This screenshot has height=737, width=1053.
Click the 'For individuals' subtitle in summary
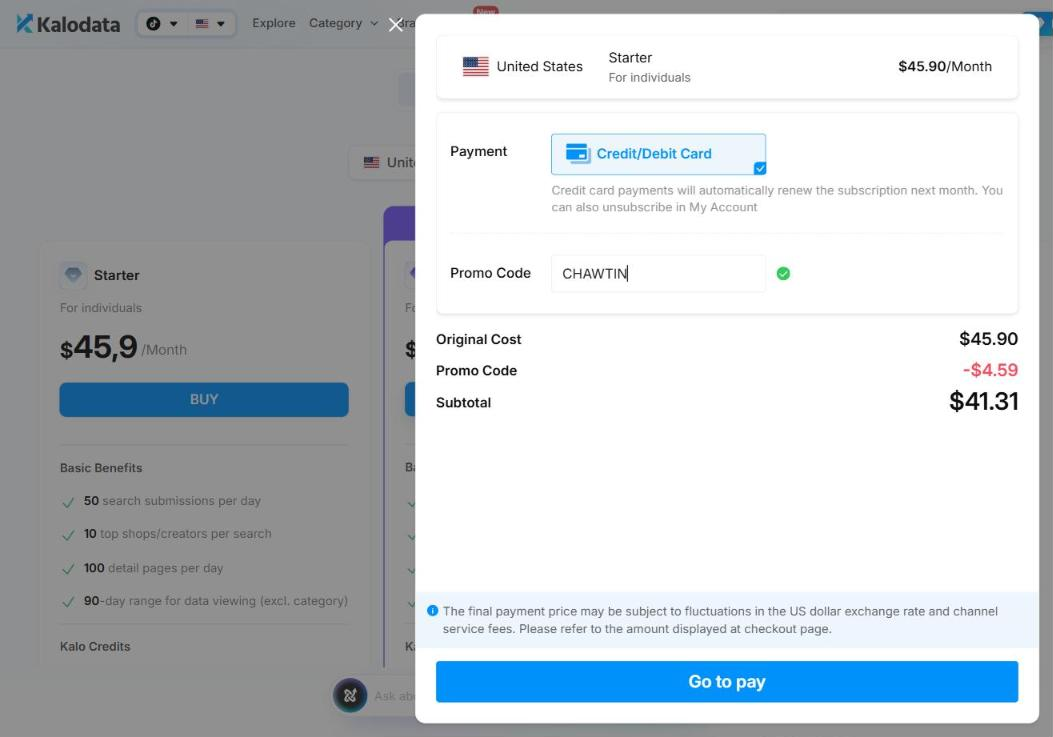649,77
